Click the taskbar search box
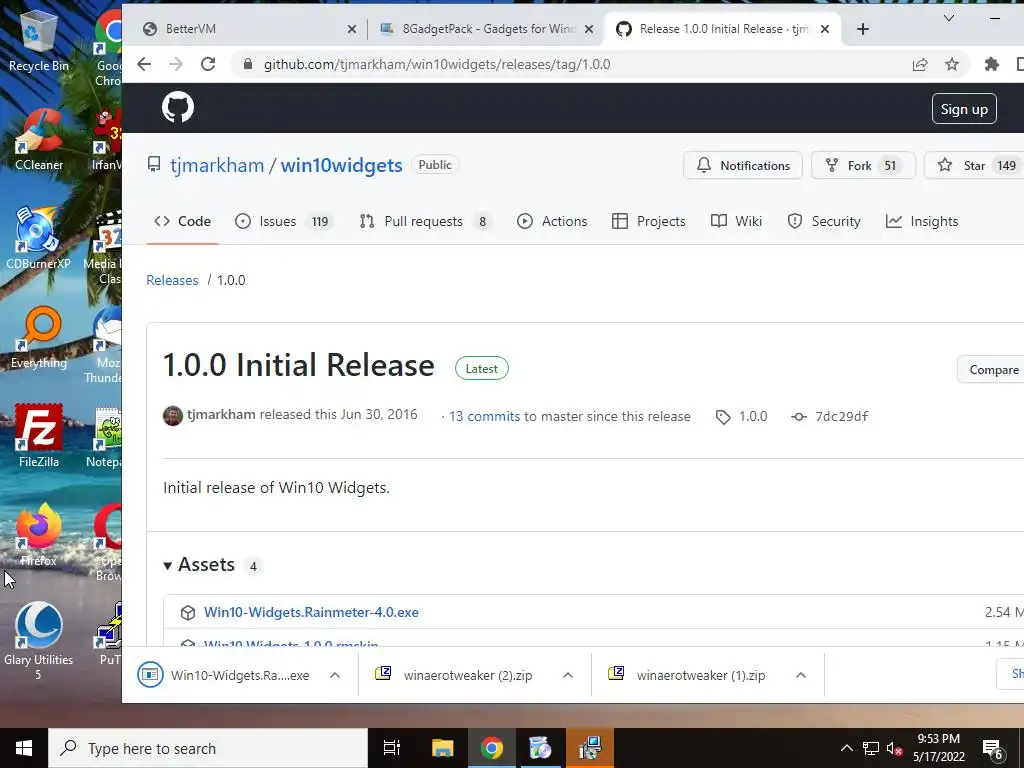The image size is (1024, 768). coord(208,748)
